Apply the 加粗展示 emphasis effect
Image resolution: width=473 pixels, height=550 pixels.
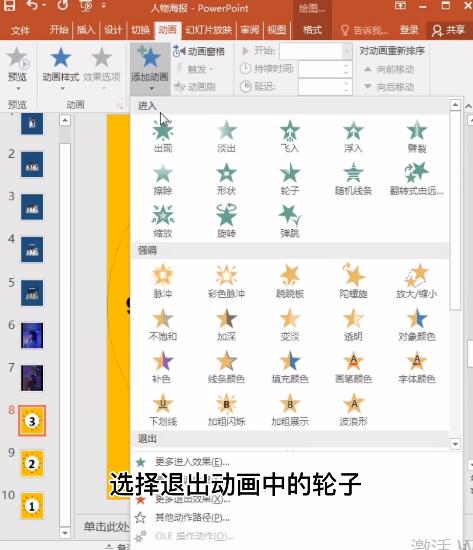[290, 410]
